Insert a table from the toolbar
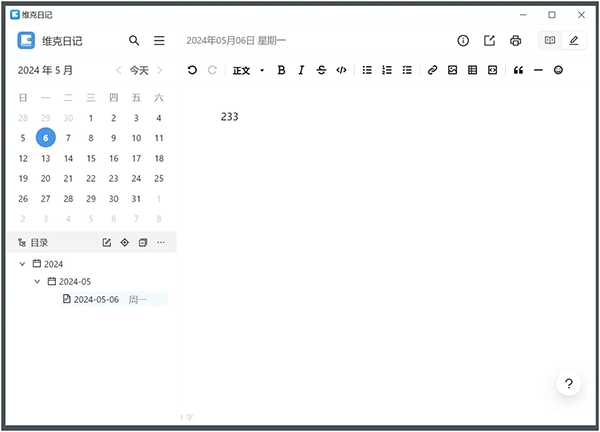Screen dimensions: 600x432 point(472,70)
